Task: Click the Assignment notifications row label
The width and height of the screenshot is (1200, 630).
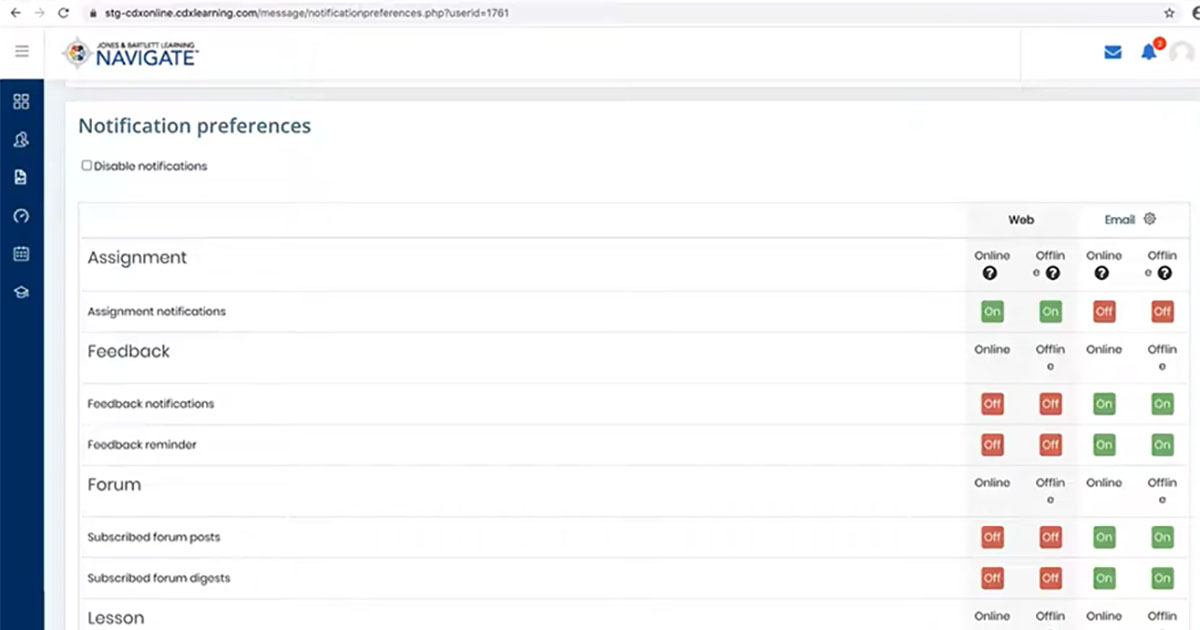Action: (157, 312)
